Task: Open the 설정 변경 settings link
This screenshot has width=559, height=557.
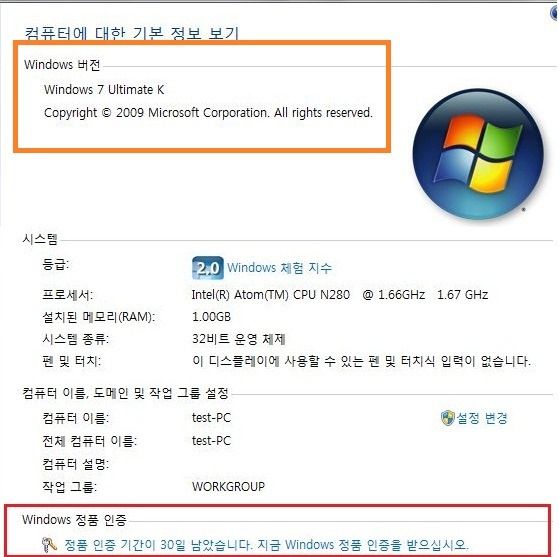Action: tap(482, 418)
